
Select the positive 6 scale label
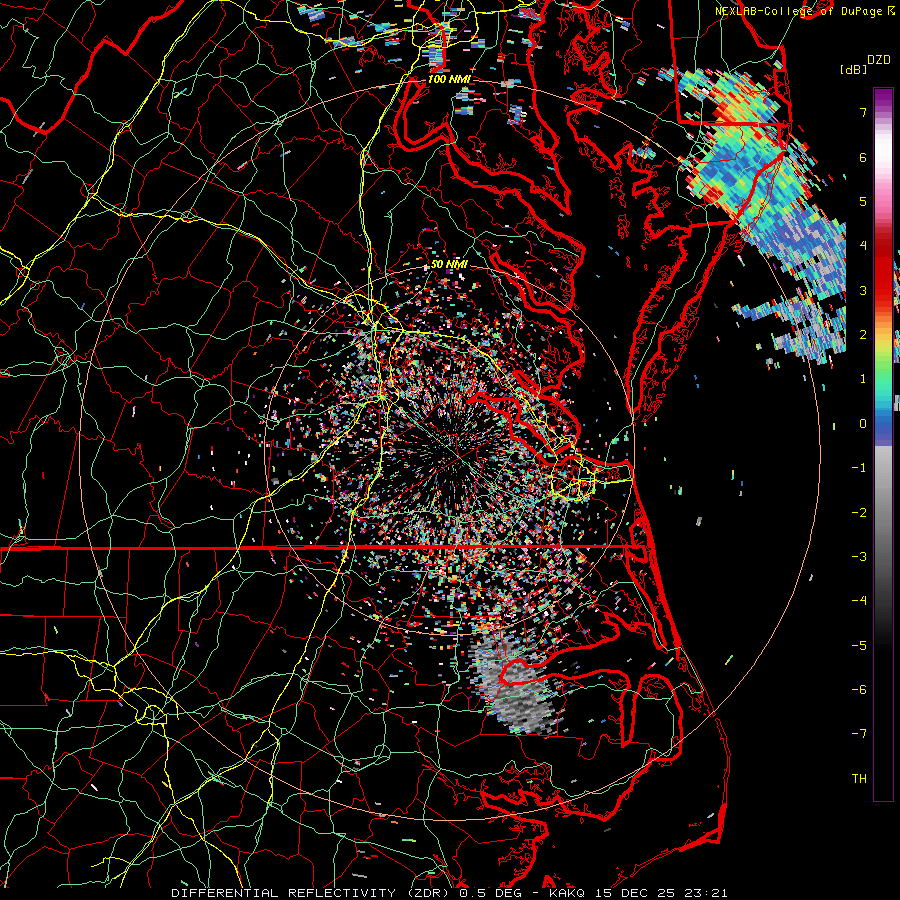pos(863,158)
